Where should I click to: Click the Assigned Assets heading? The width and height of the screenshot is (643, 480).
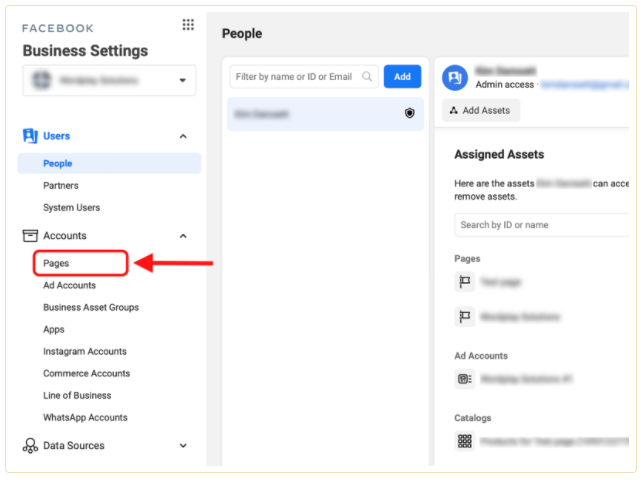[499, 155]
